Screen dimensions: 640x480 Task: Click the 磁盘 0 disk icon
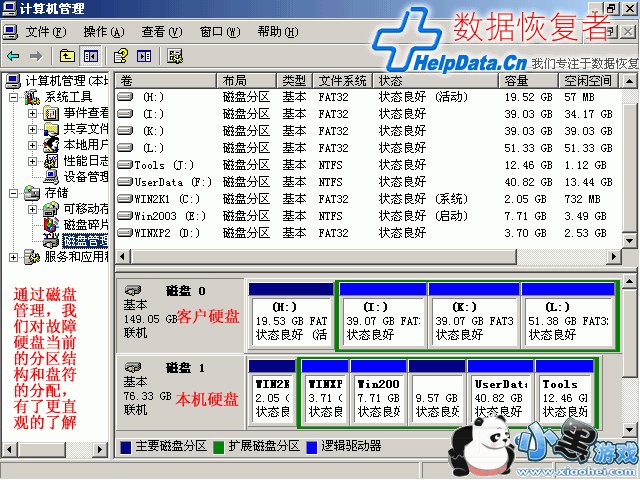click(133, 291)
